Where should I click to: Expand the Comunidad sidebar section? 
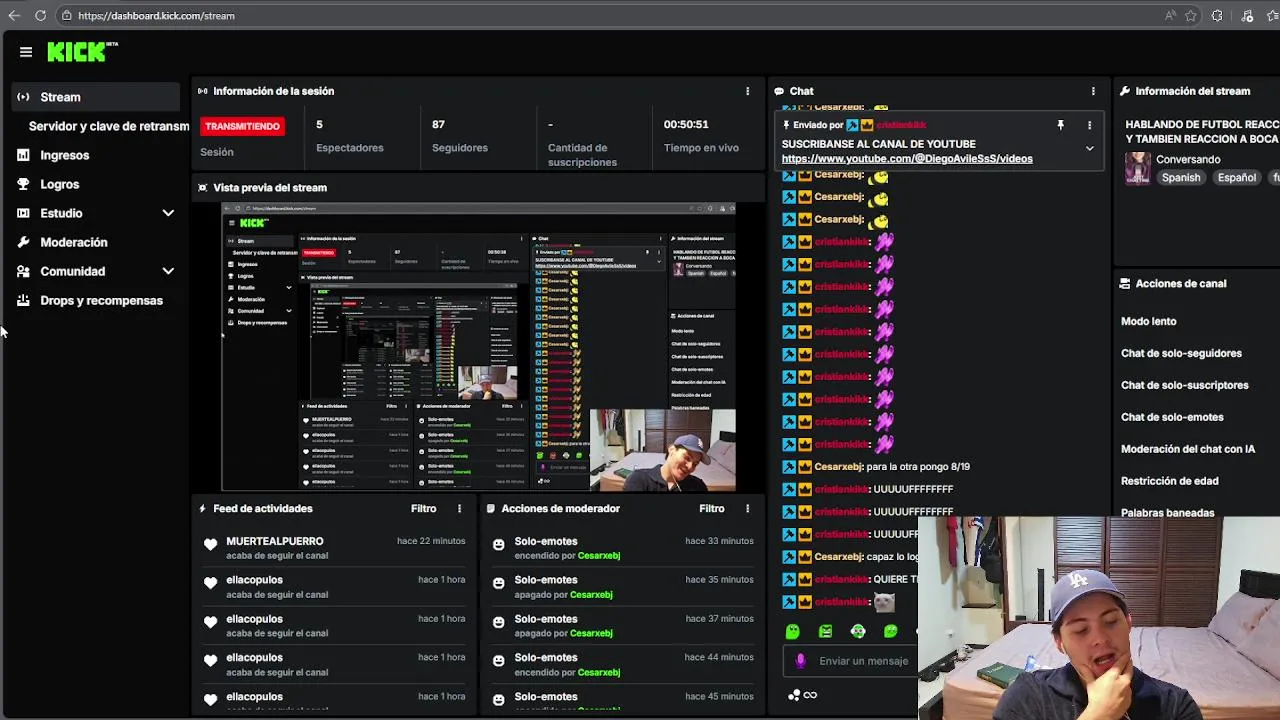coord(168,271)
